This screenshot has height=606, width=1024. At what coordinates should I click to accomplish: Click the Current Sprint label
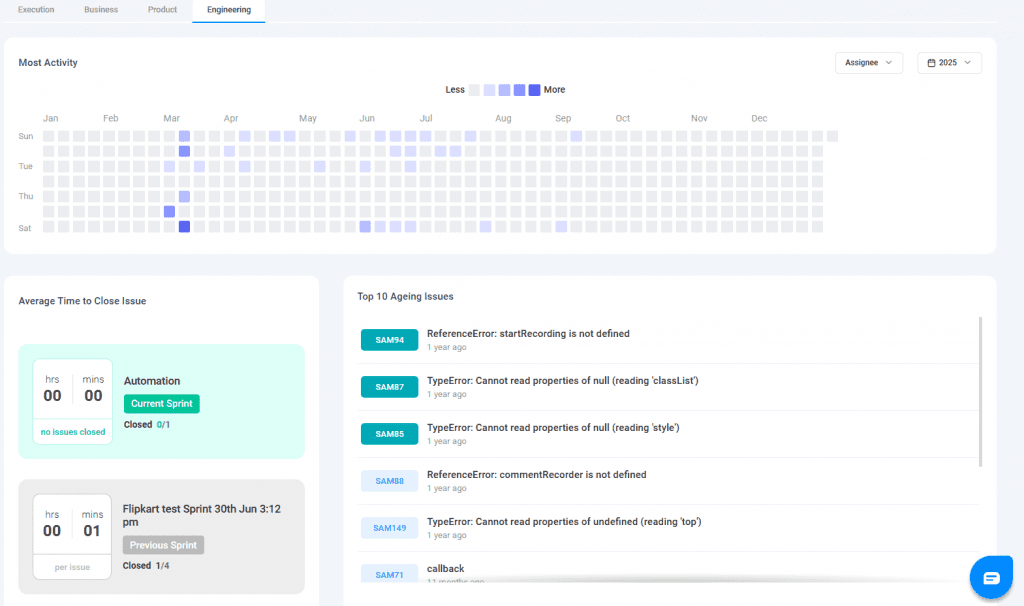tap(162, 404)
